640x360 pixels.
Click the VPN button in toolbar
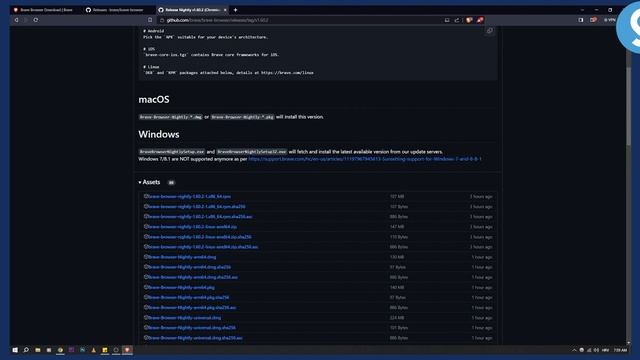(610, 20)
